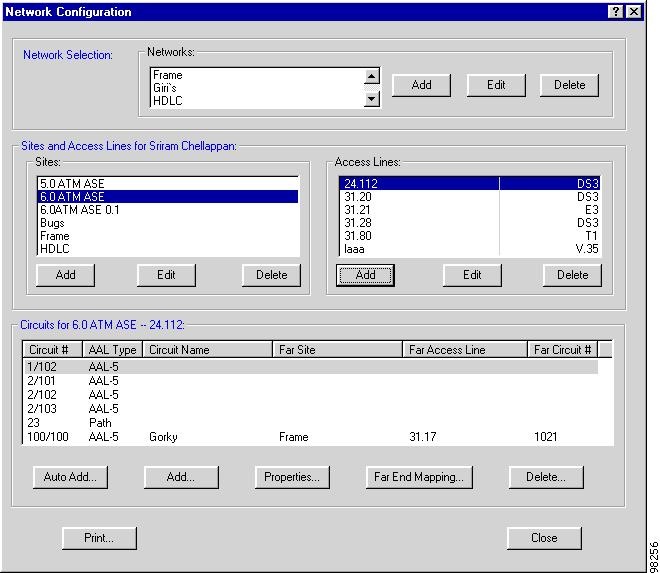Print the network configuration
The height and width of the screenshot is (573, 660).
[x=99, y=538]
